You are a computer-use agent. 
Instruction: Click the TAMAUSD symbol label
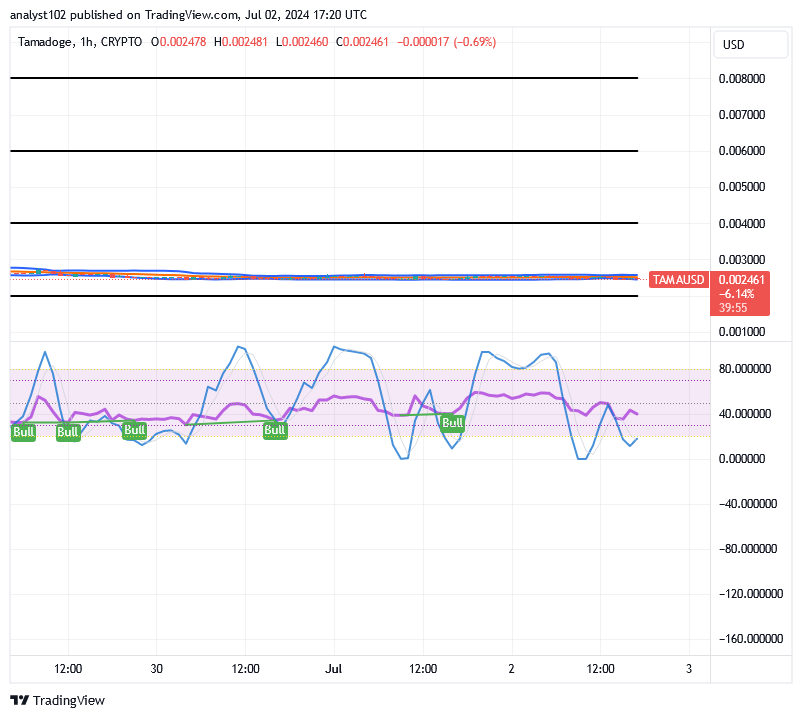point(678,280)
